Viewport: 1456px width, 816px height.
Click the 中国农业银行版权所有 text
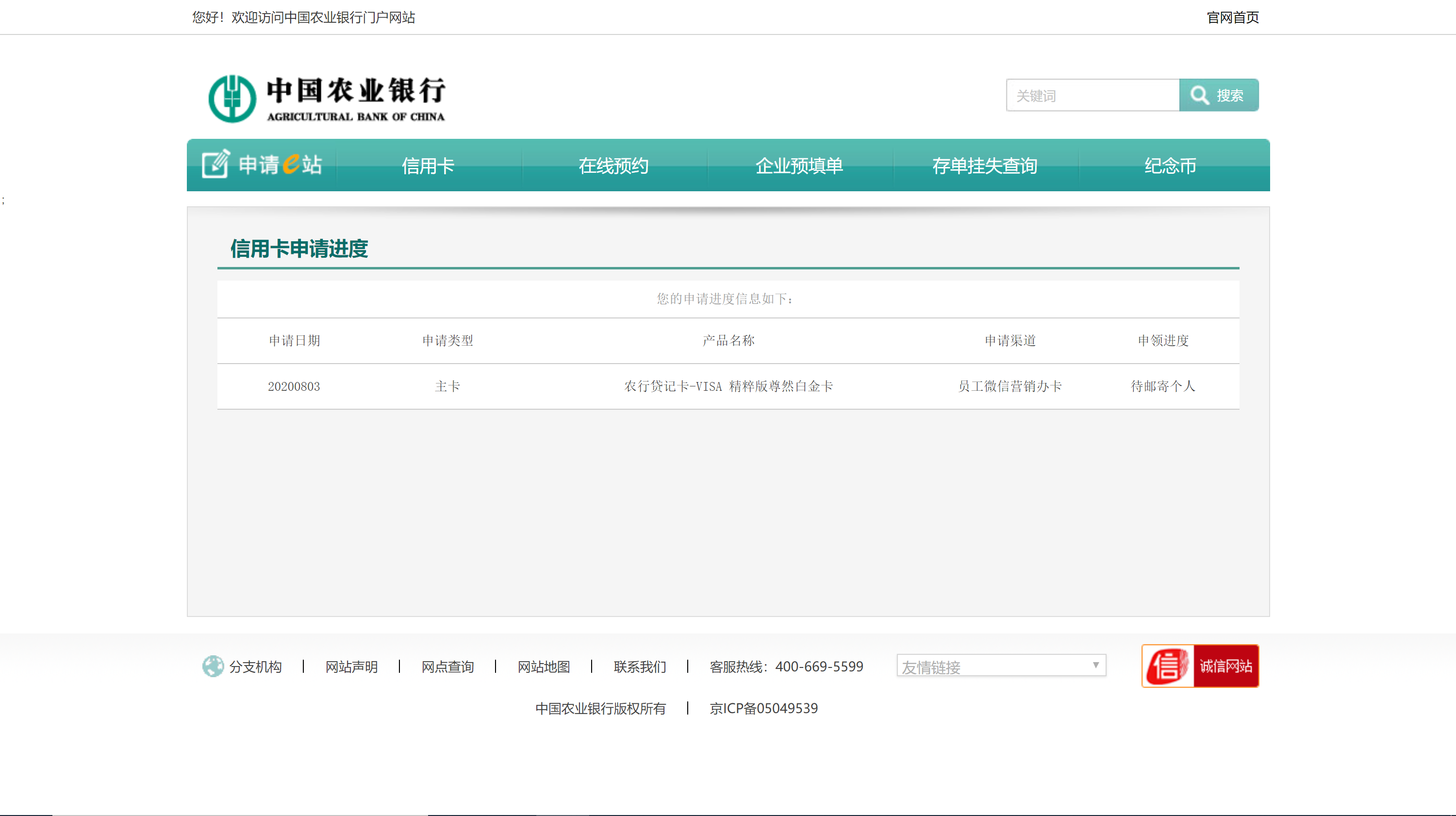click(601, 709)
